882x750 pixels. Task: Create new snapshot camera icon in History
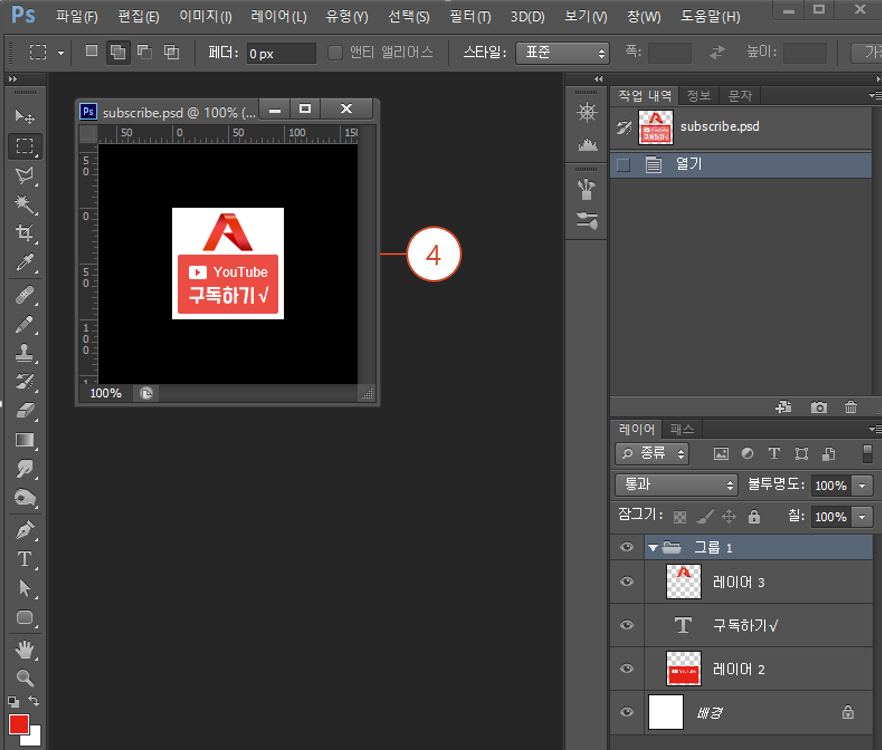click(818, 407)
